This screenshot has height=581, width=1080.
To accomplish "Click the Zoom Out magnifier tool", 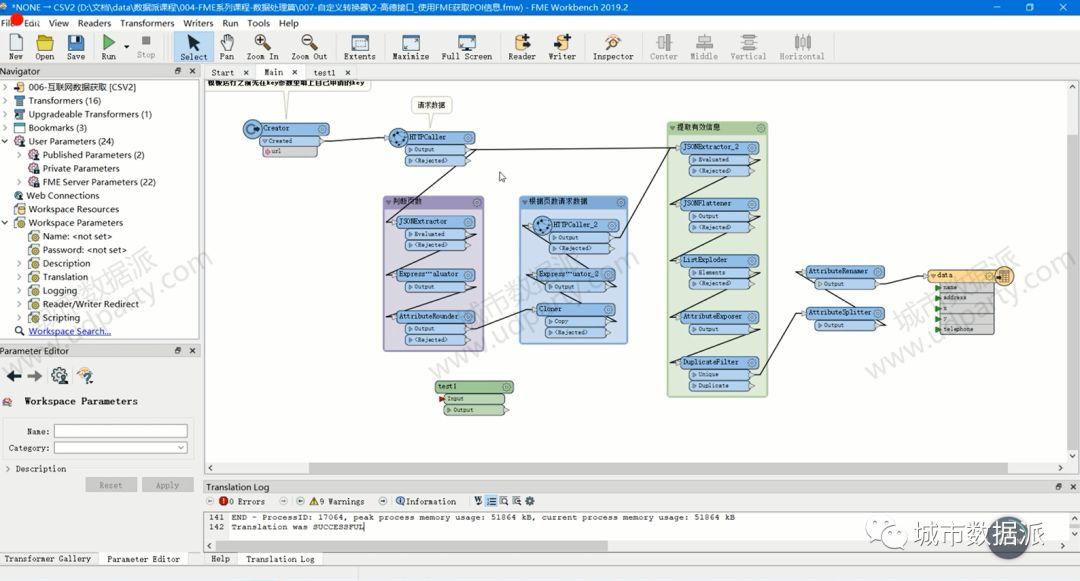I will 309,47.
